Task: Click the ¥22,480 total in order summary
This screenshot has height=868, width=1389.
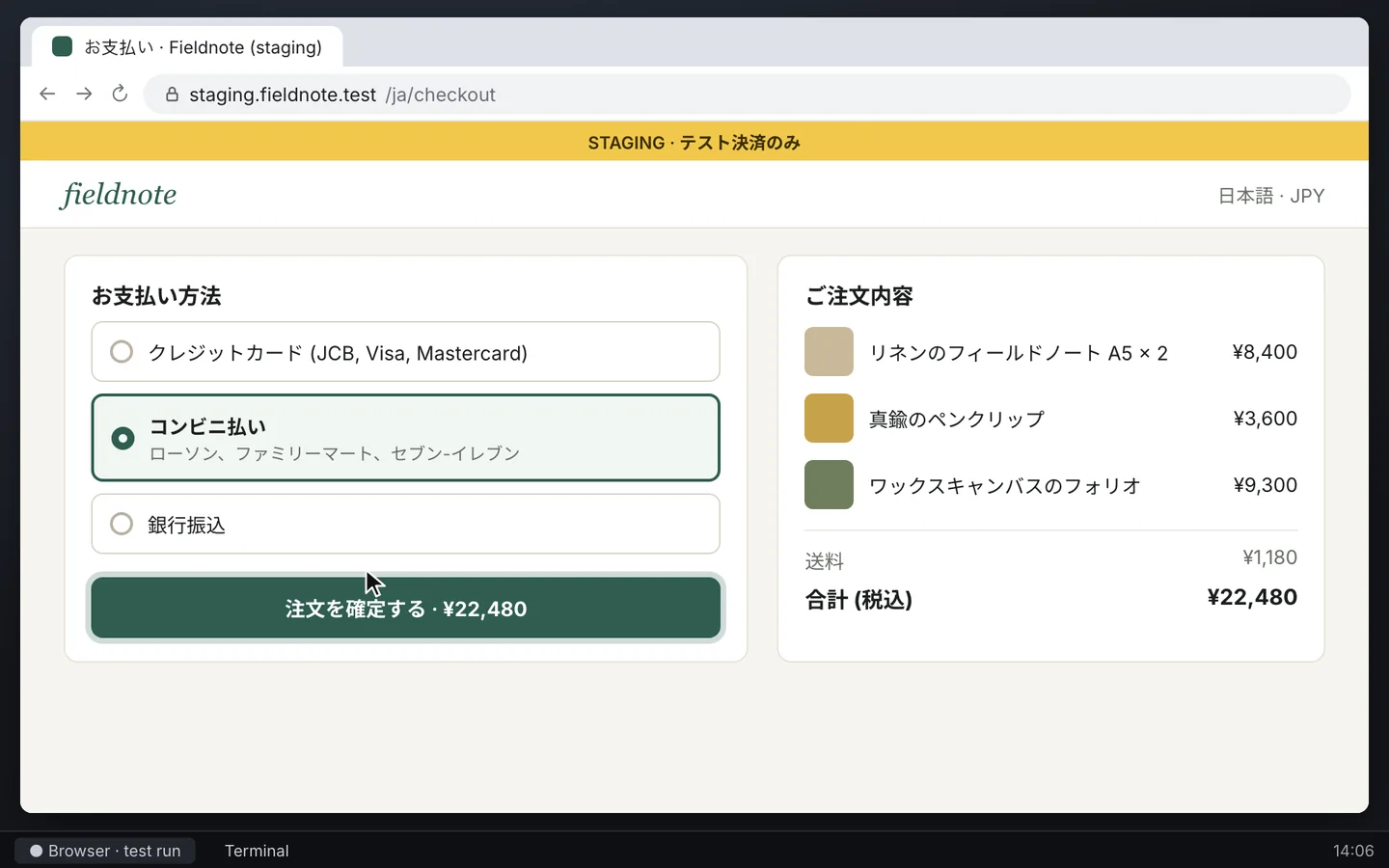Action: (1252, 597)
